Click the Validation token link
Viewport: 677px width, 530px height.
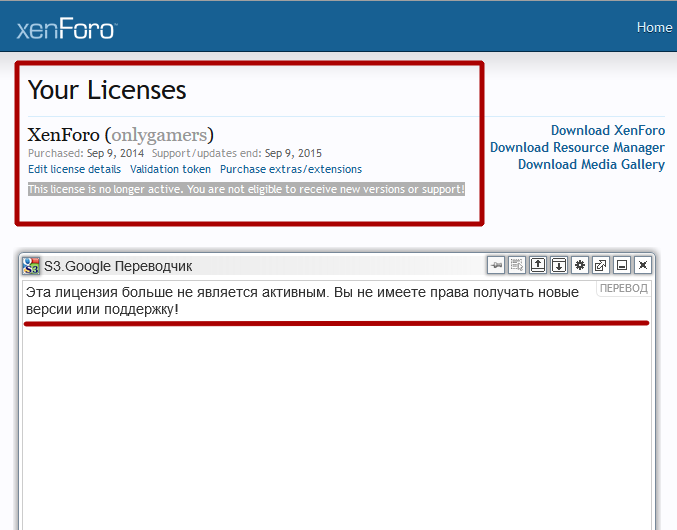point(170,170)
